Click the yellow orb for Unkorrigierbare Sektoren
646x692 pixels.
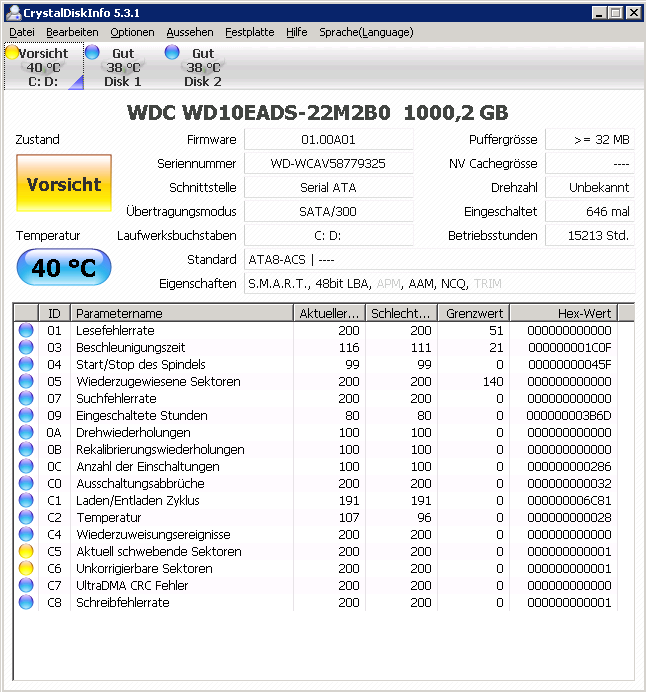(26, 568)
